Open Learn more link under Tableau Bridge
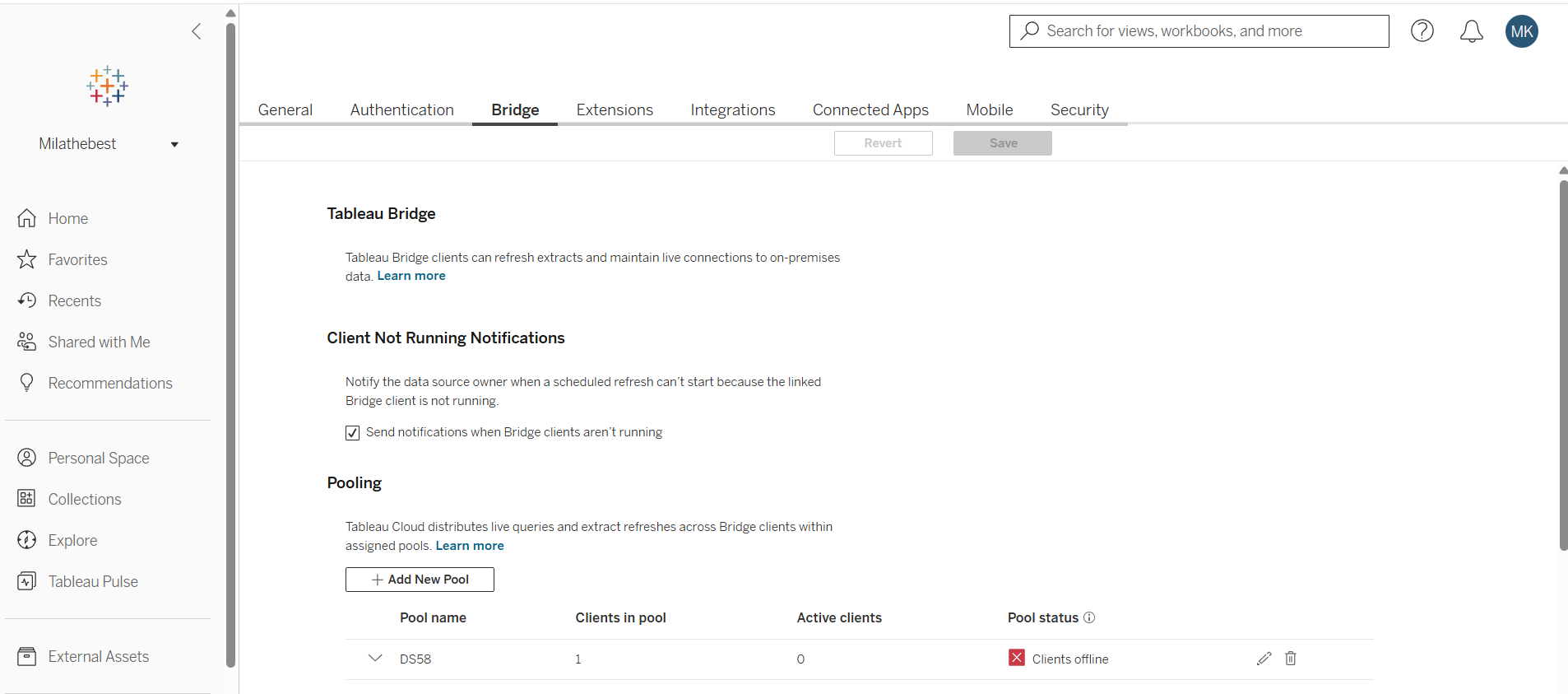The width and height of the screenshot is (1568, 694). point(411,276)
